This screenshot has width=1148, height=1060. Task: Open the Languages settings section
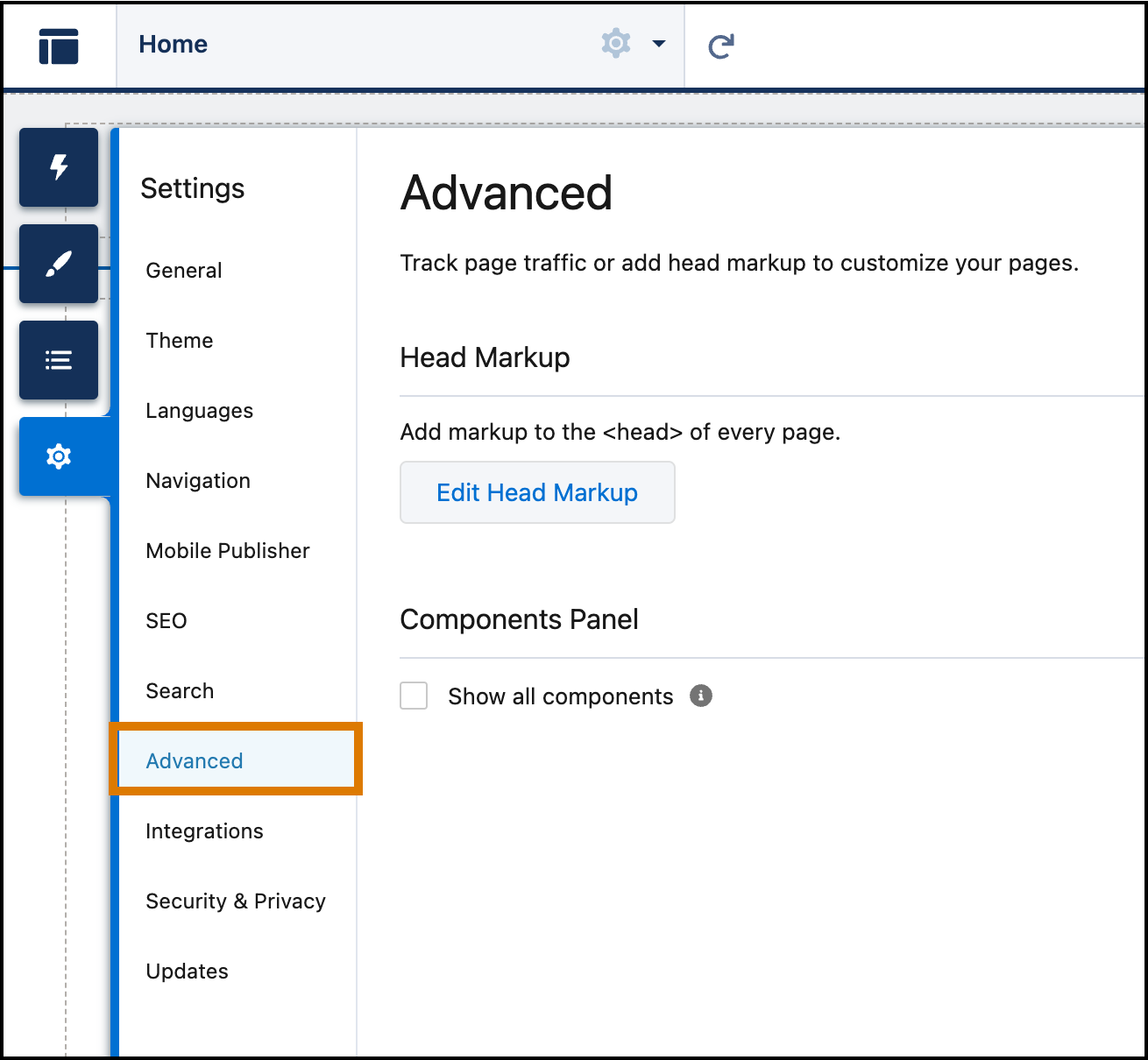199,410
